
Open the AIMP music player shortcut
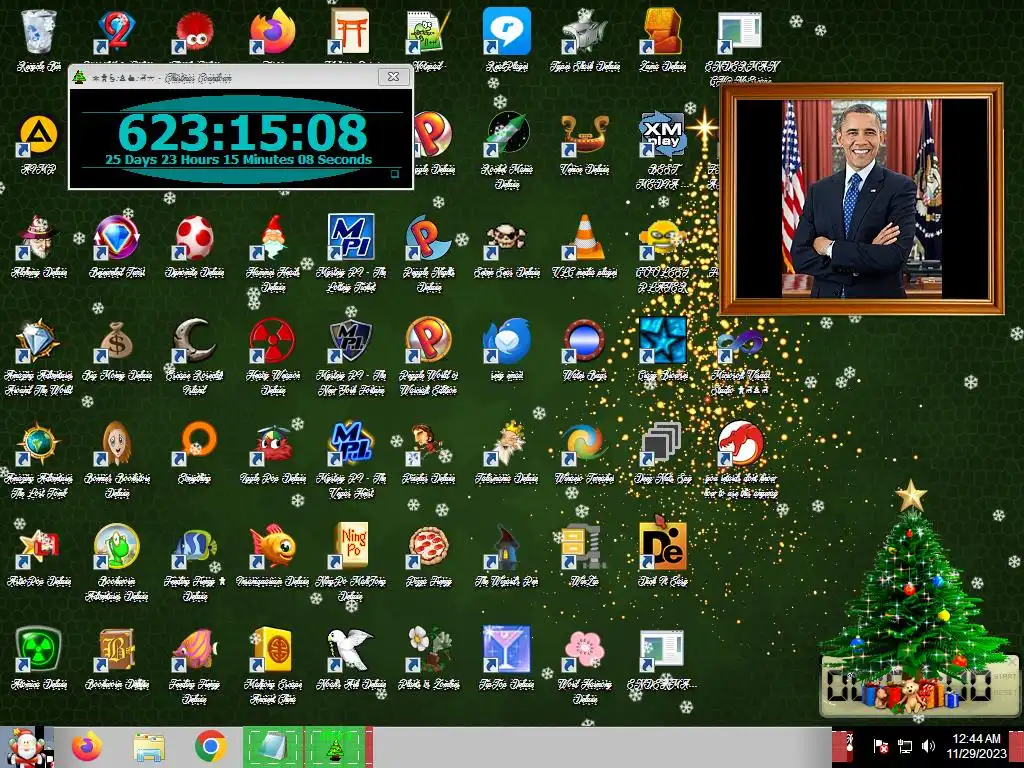39,136
